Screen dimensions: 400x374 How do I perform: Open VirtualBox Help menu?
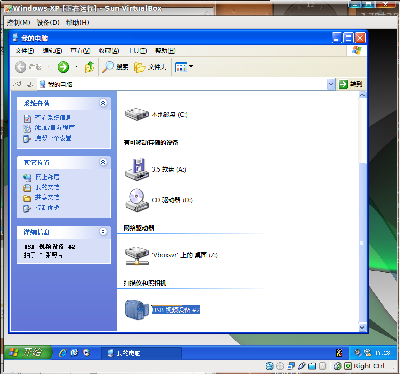(x=77, y=23)
